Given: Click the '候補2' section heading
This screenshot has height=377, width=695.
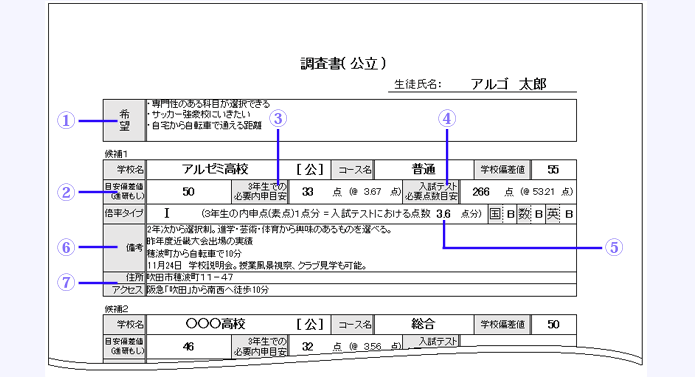Looking at the screenshot, I should click(x=116, y=309).
